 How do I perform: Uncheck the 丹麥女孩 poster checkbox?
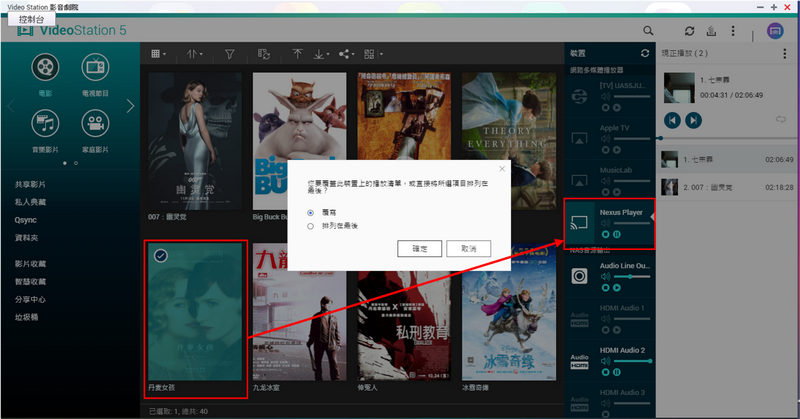[x=161, y=255]
